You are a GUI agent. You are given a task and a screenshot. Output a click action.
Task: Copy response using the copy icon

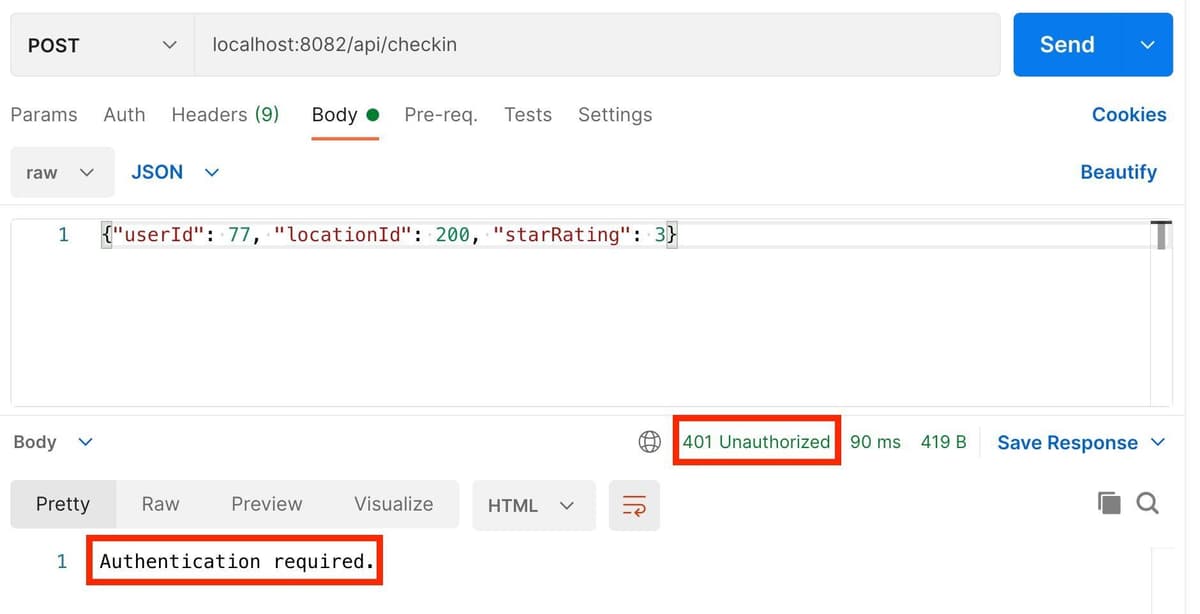tap(1109, 503)
